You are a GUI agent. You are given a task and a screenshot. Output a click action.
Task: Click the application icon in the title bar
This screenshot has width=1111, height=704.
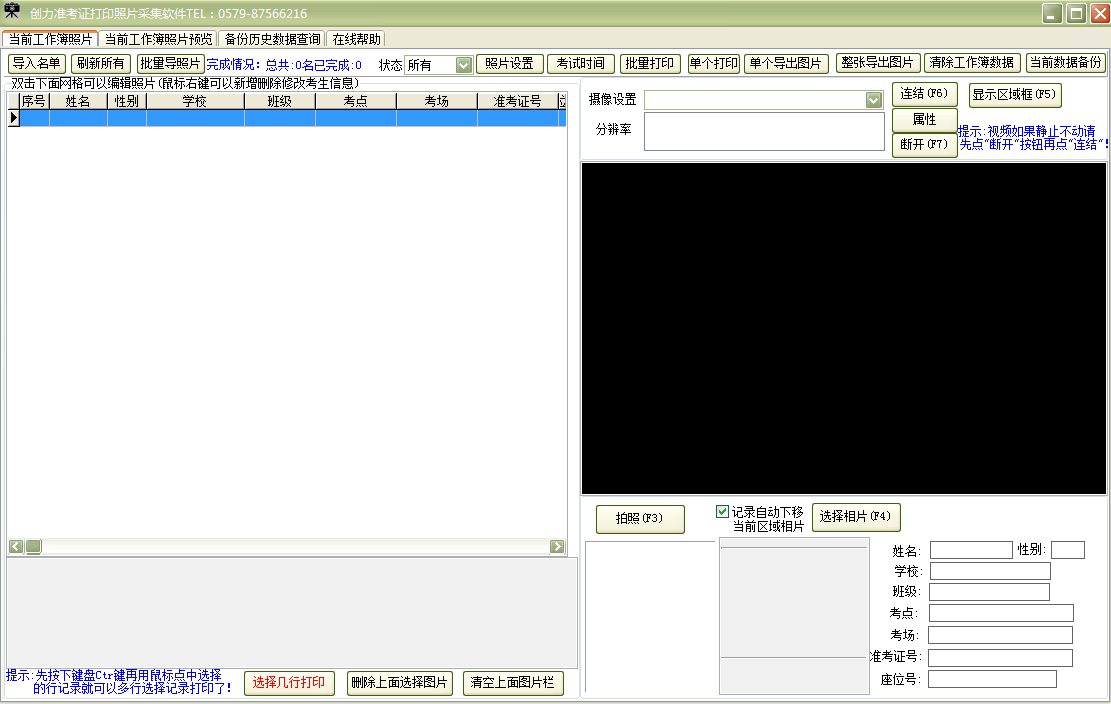coord(13,12)
